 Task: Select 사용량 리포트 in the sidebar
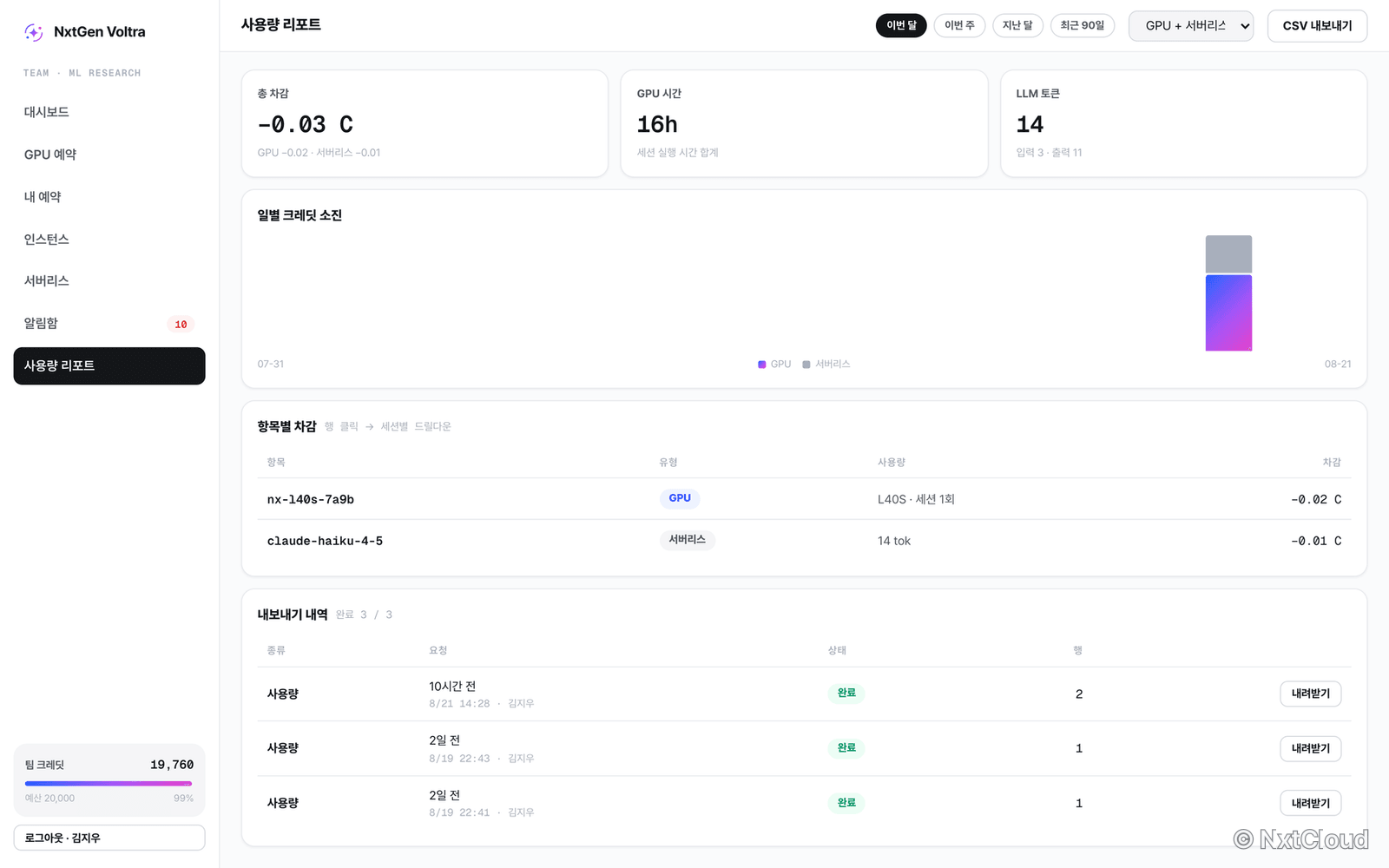(109, 366)
